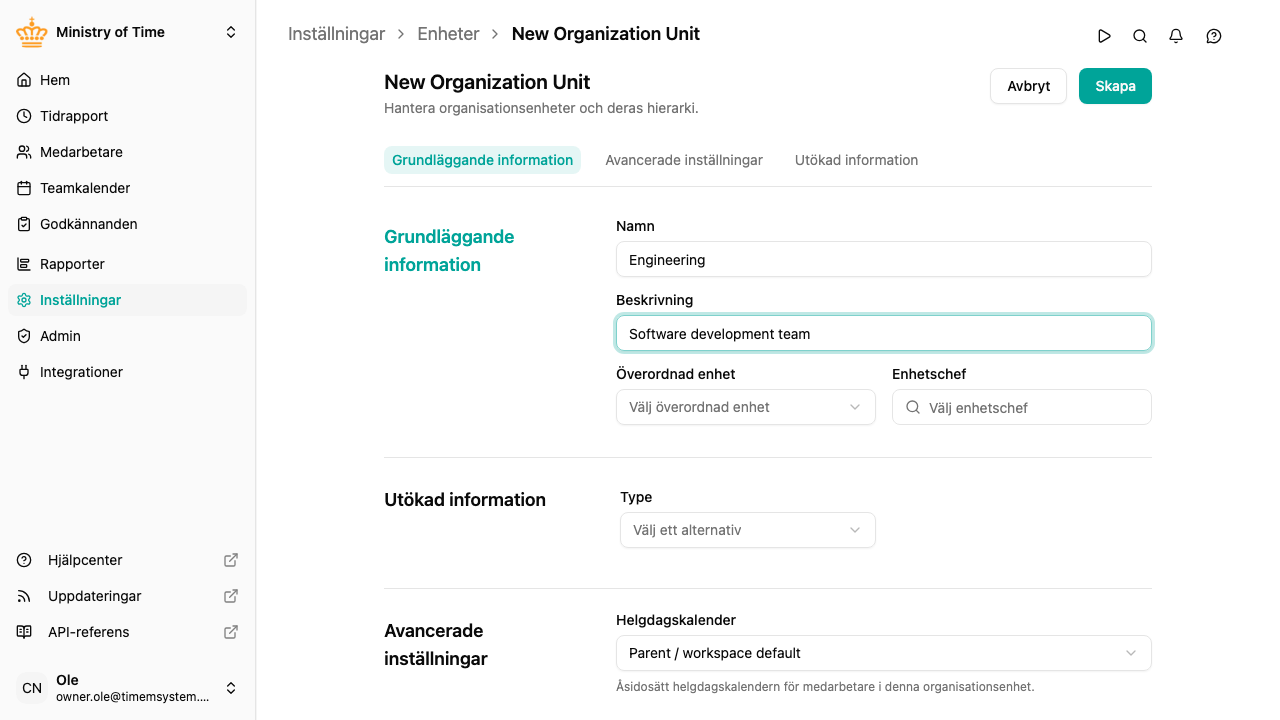Open the Helgdagskalender dropdown
The height and width of the screenshot is (720, 1280).
point(884,653)
